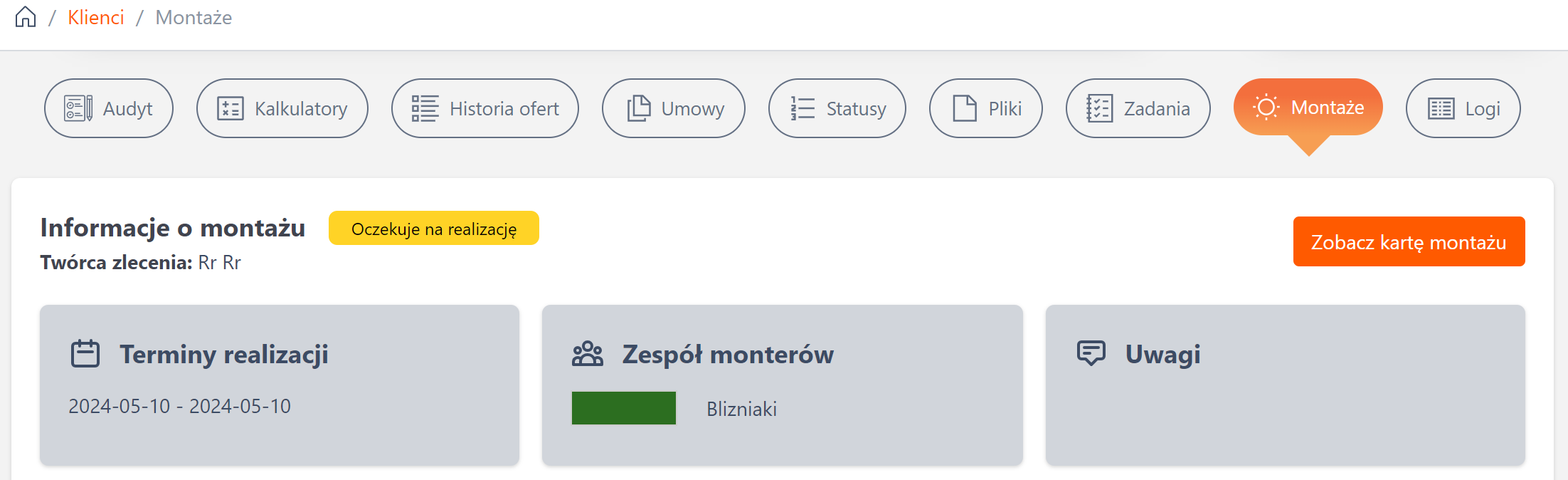Select the Montaże tab sun icon

[1266, 108]
